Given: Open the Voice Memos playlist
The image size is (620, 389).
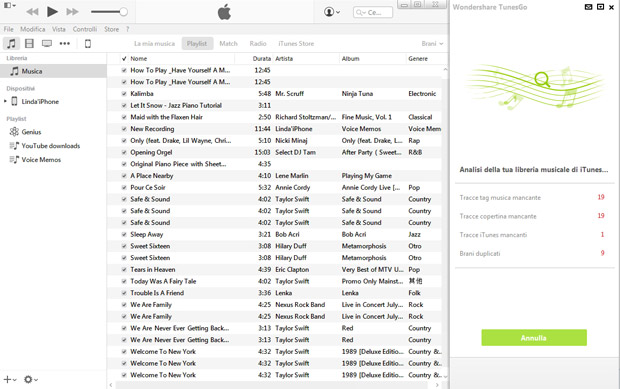Looking at the screenshot, I should [41, 160].
